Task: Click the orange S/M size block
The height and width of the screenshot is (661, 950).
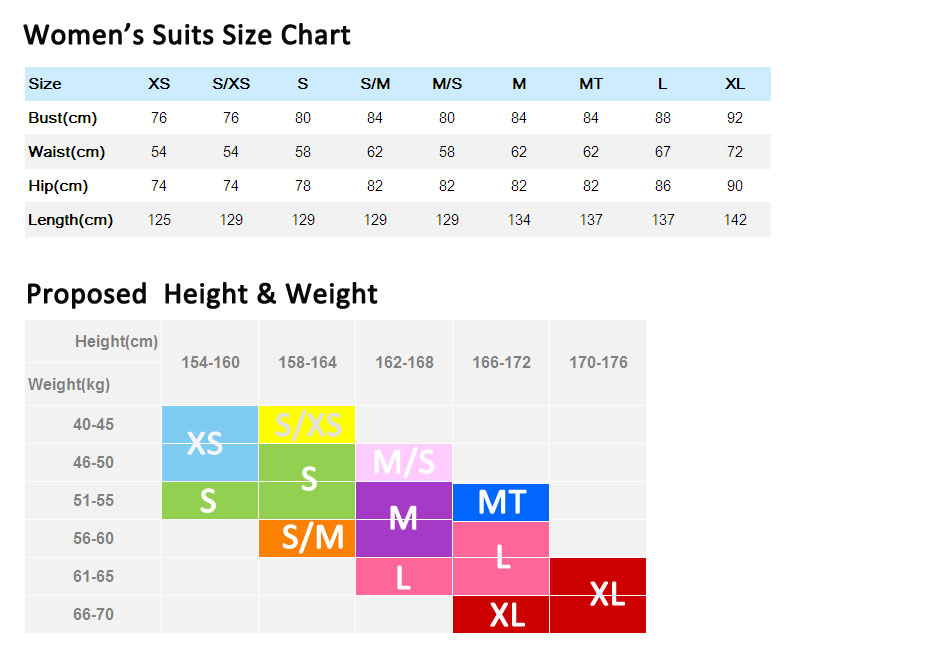Action: click(307, 538)
